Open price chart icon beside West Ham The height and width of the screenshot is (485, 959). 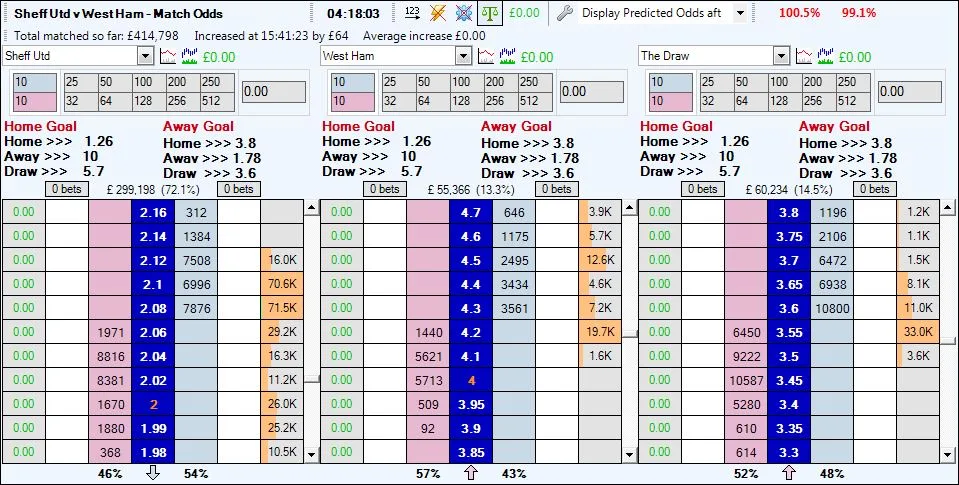(x=486, y=56)
